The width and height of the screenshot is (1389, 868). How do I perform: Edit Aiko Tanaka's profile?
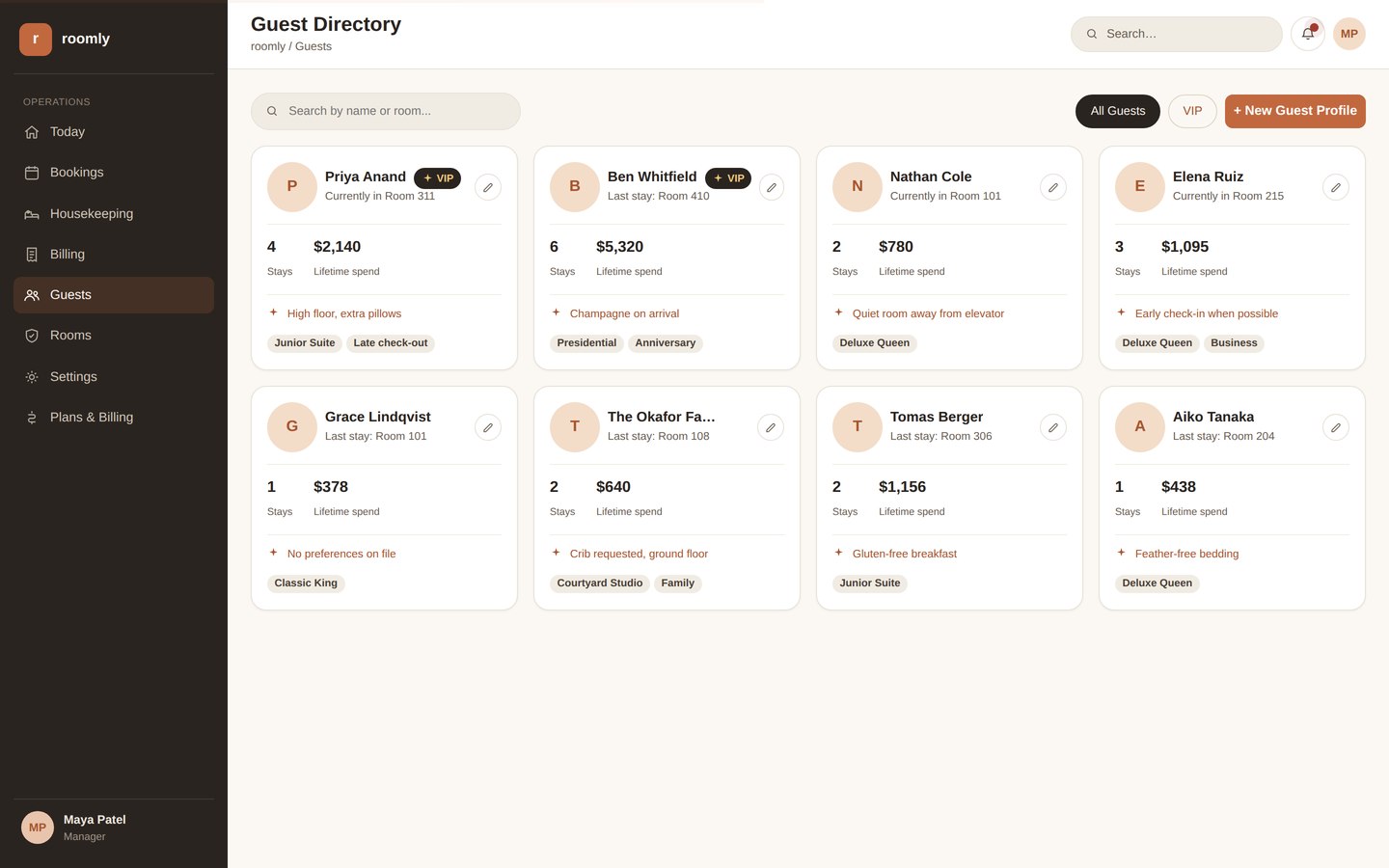[1336, 427]
